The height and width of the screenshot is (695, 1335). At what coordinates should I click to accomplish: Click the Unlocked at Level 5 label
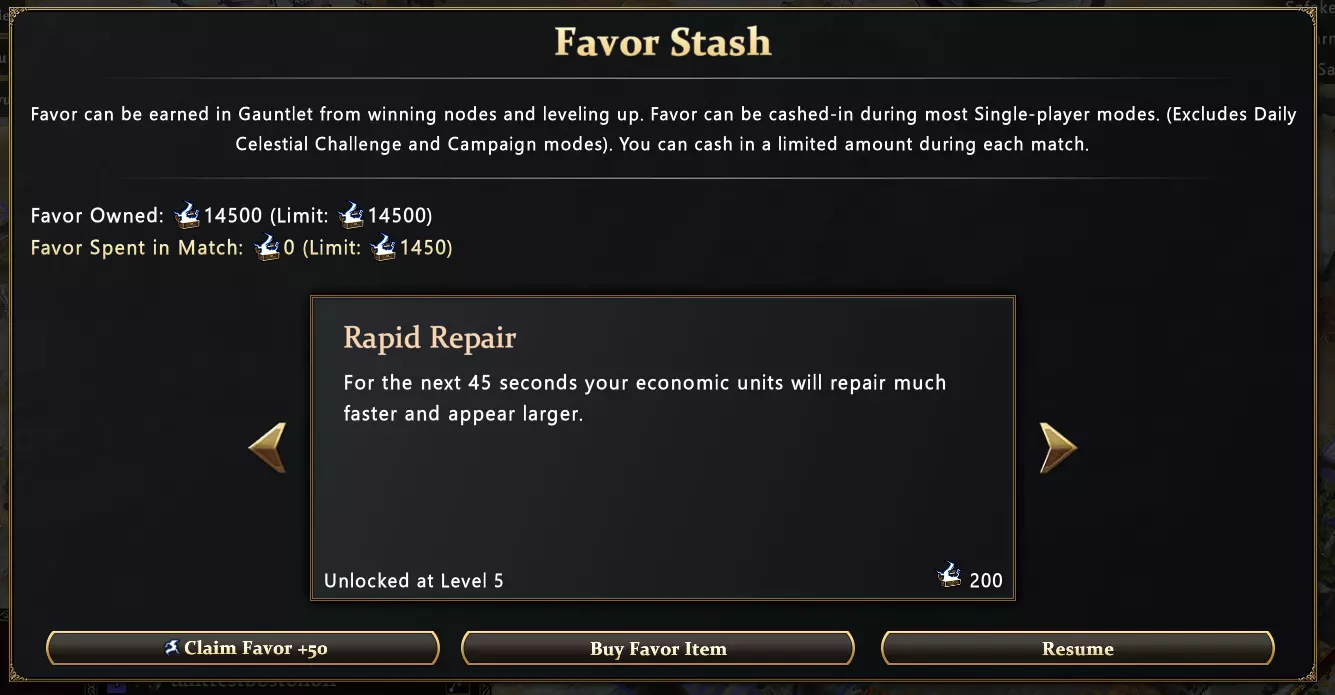414,580
